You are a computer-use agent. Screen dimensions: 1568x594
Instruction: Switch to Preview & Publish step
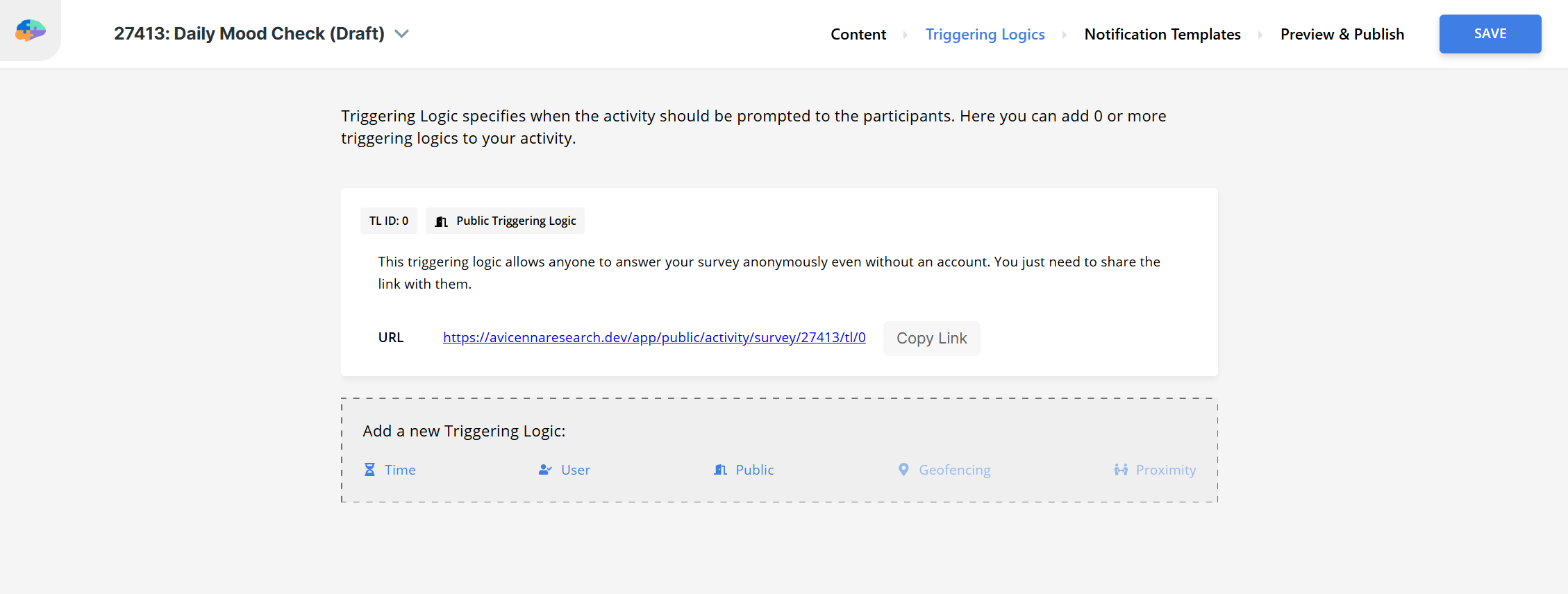tap(1342, 34)
